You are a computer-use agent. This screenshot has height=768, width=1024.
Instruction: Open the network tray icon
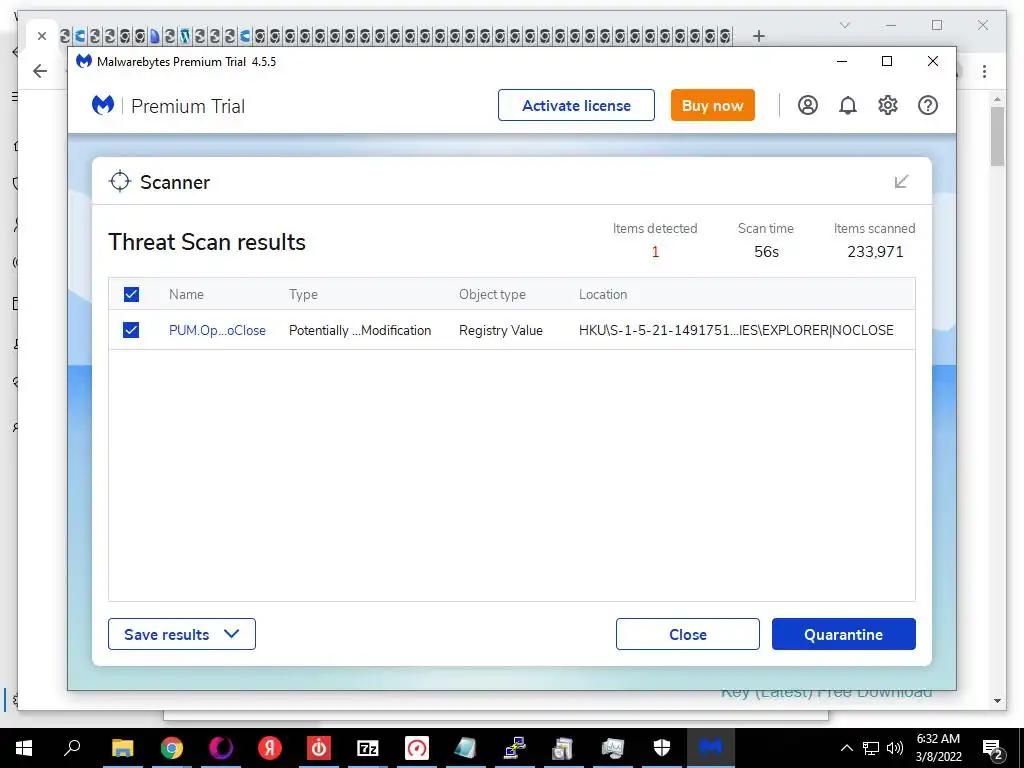(x=871, y=748)
